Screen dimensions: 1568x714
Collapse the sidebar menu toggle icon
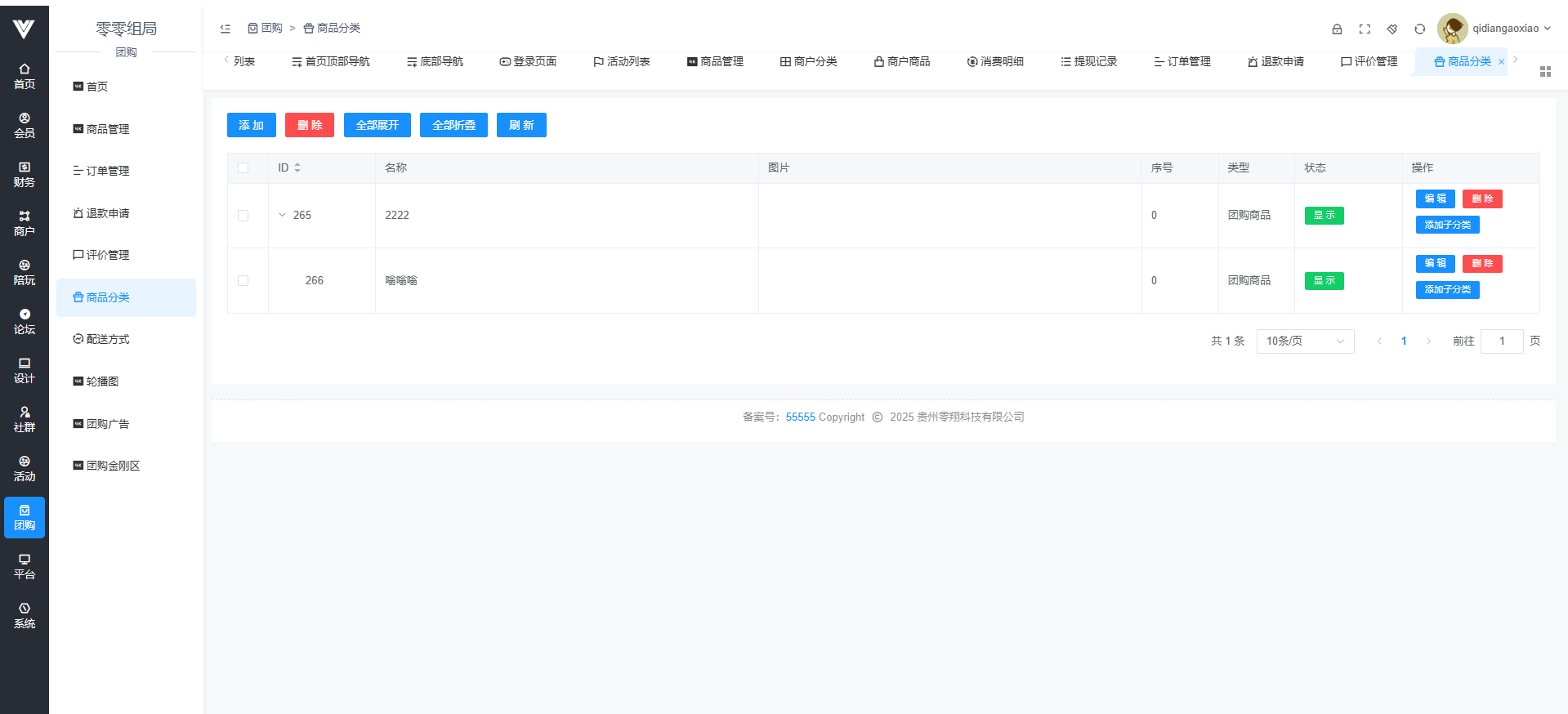226,29
